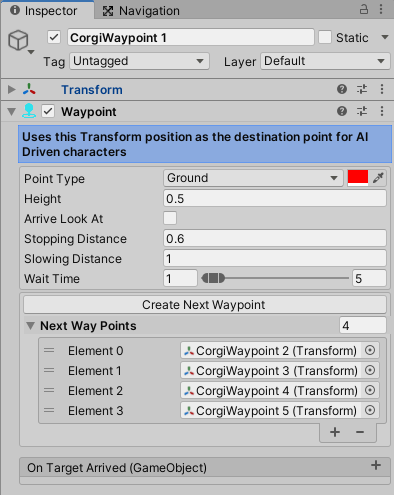The image size is (394, 495).
Task: Open object picker for Element 2
Action: click(x=370, y=390)
